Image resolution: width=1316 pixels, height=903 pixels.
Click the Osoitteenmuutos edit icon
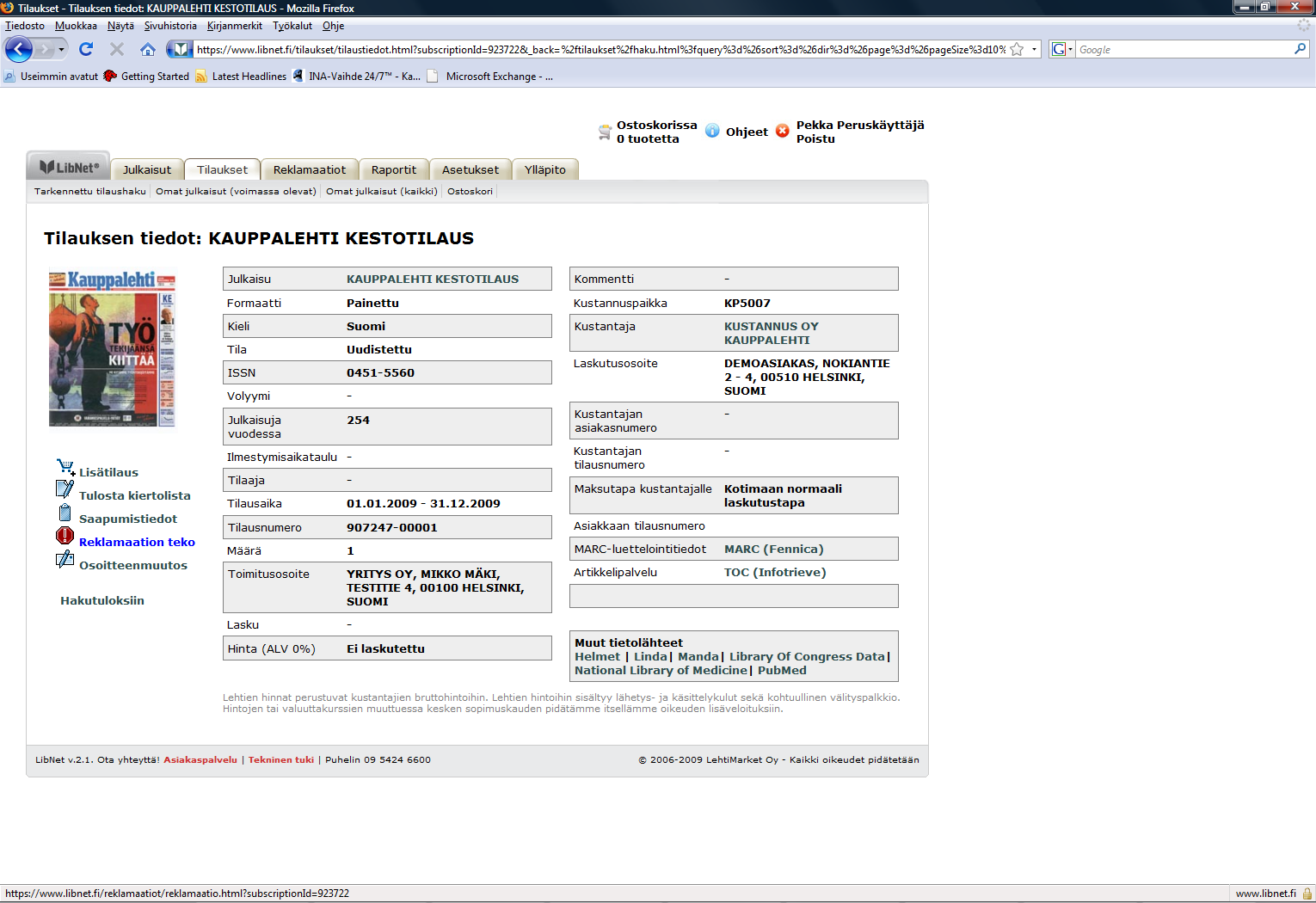(x=65, y=559)
